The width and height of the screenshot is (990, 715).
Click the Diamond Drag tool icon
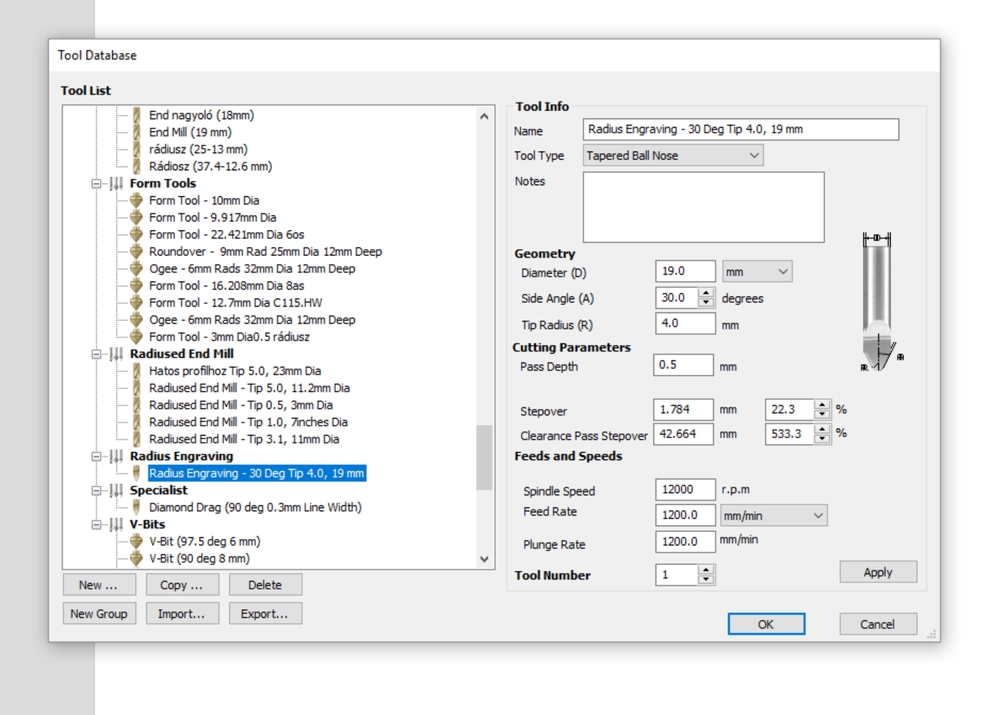click(137, 507)
